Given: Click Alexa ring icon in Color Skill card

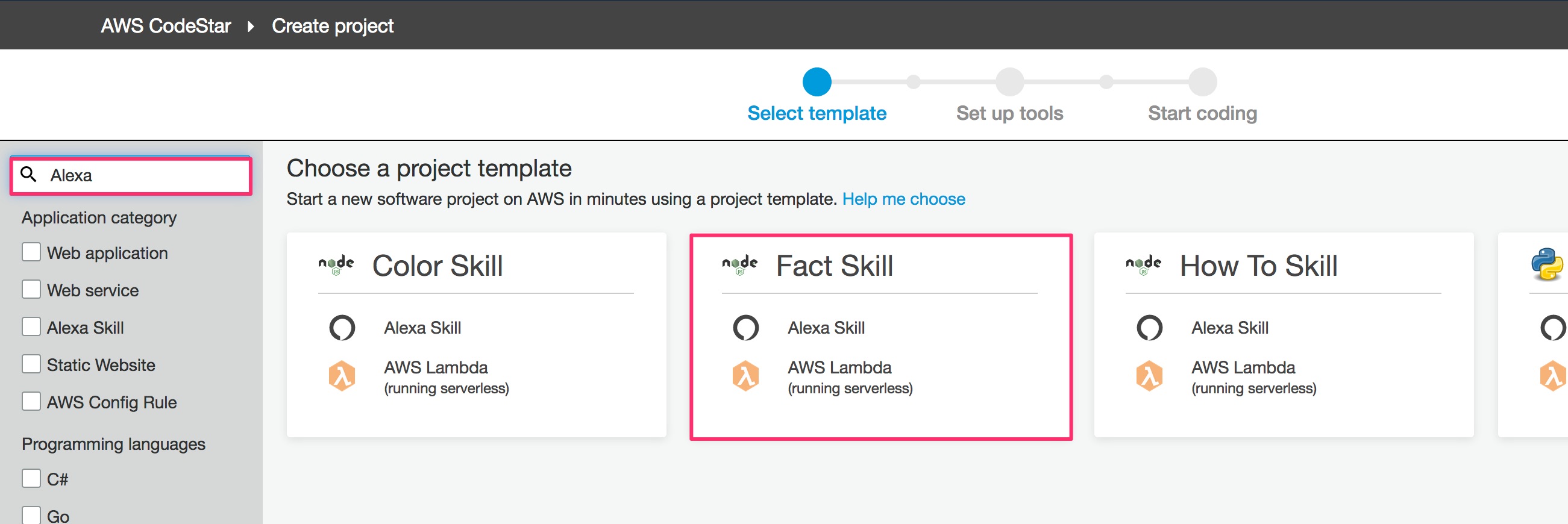Looking at the screenshot, I should tap(342, 328).
